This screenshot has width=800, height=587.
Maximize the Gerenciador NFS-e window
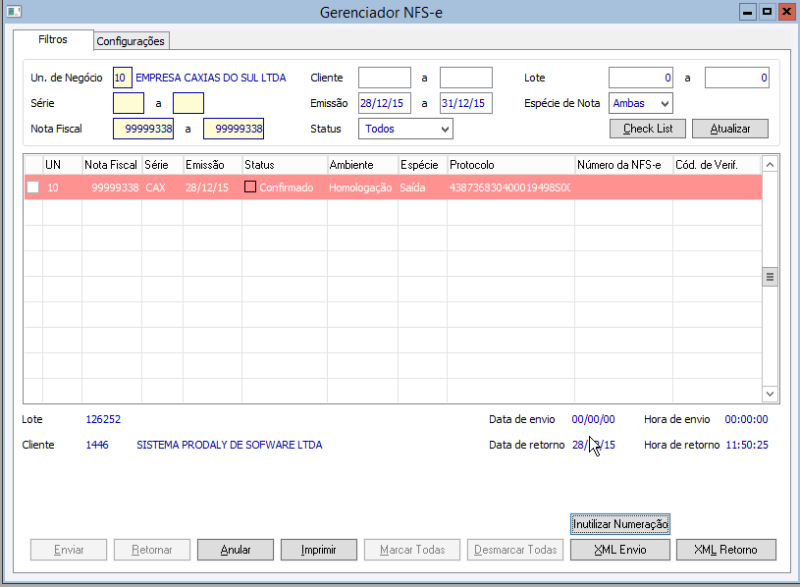pos(767,12)
